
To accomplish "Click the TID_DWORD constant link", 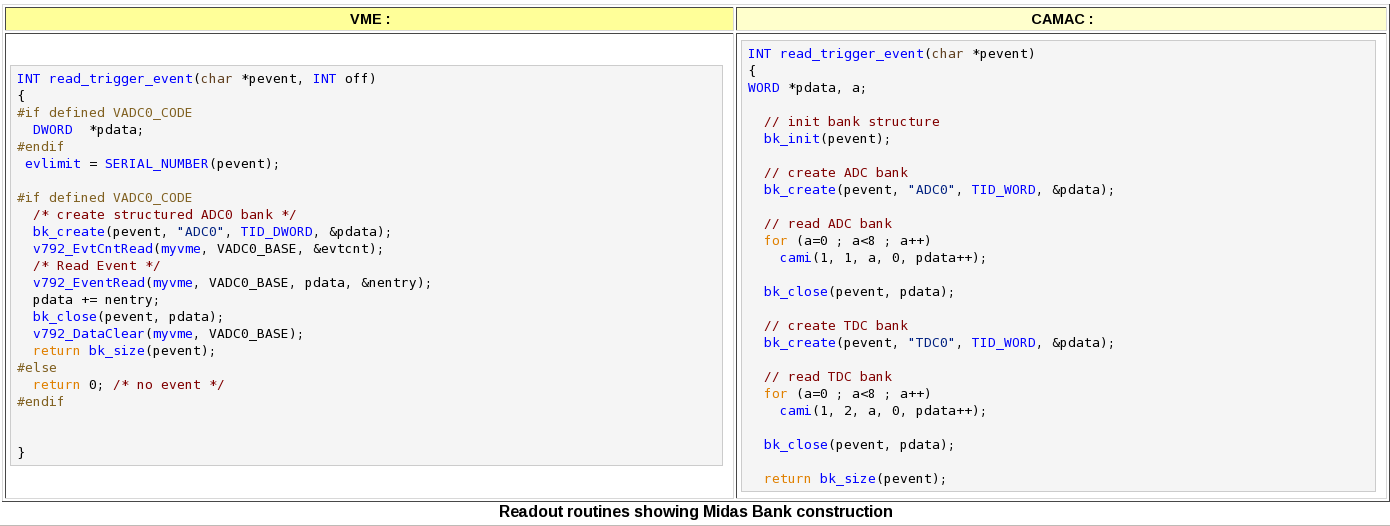I will (x=277, y=231).
